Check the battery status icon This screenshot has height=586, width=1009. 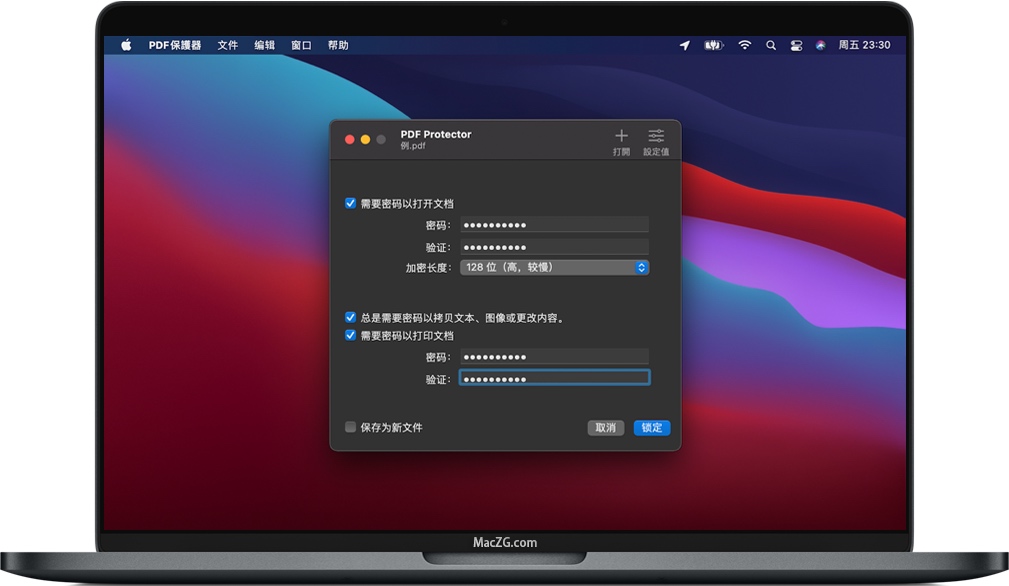point(713,45)
